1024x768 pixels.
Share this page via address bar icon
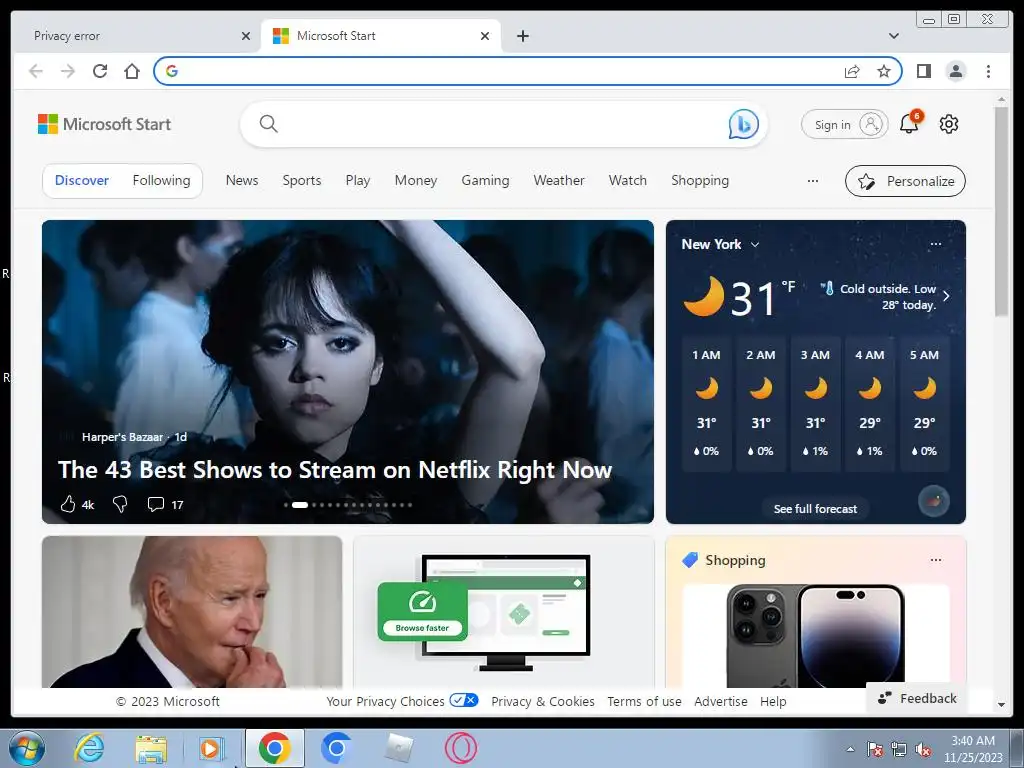(x=852, y=71)
